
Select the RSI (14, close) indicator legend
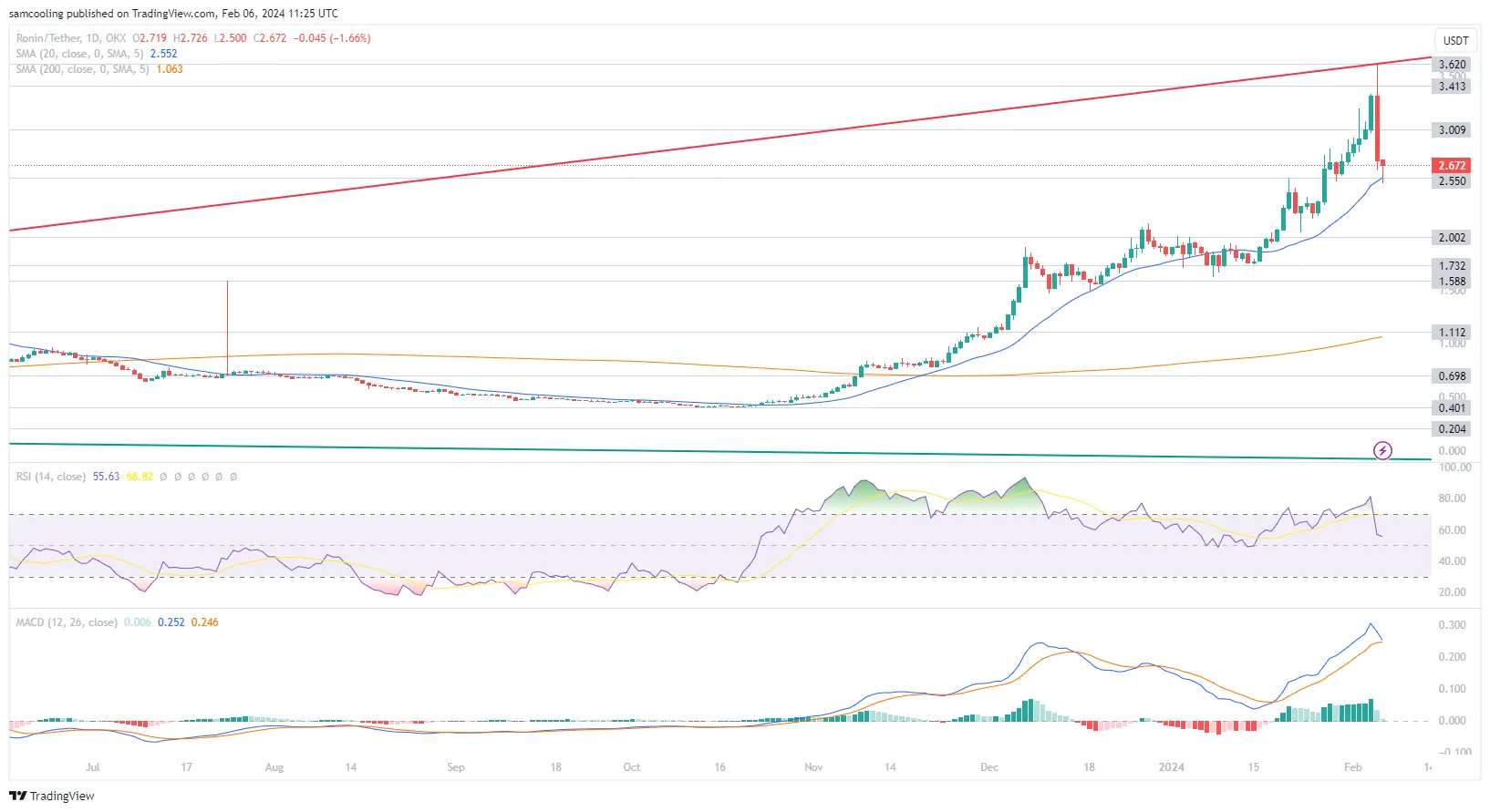pos(51,477)
